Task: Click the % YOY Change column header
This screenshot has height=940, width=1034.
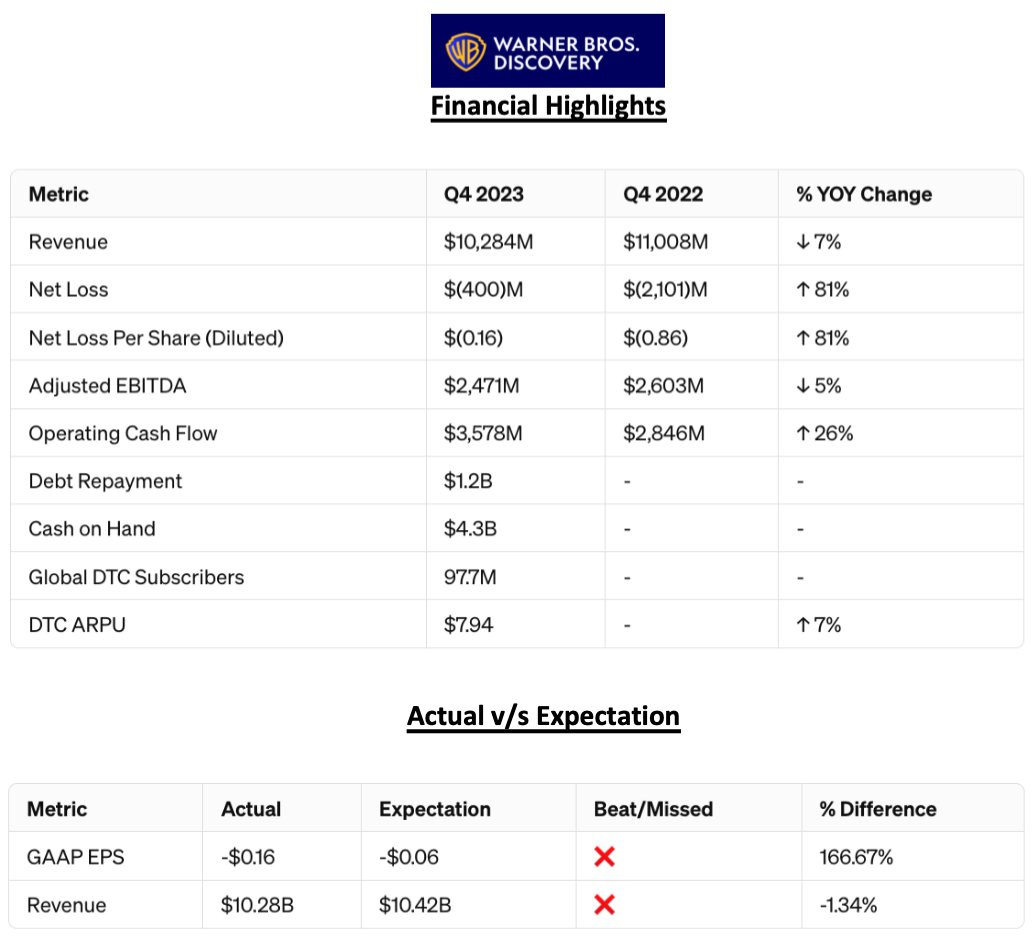Action: coord(864,194)
